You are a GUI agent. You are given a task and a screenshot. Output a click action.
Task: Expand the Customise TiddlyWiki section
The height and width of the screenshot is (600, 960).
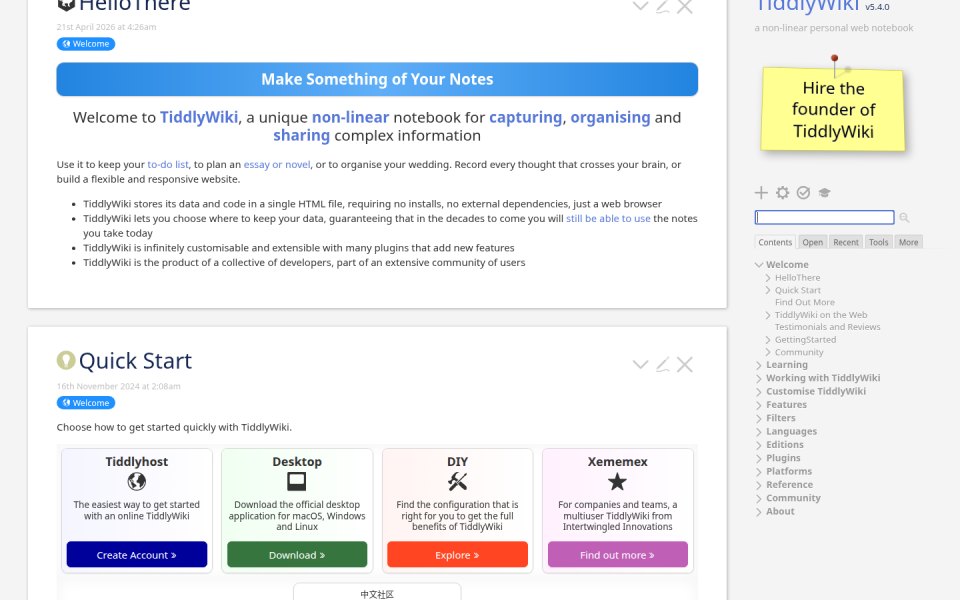[x=759, y=392]
